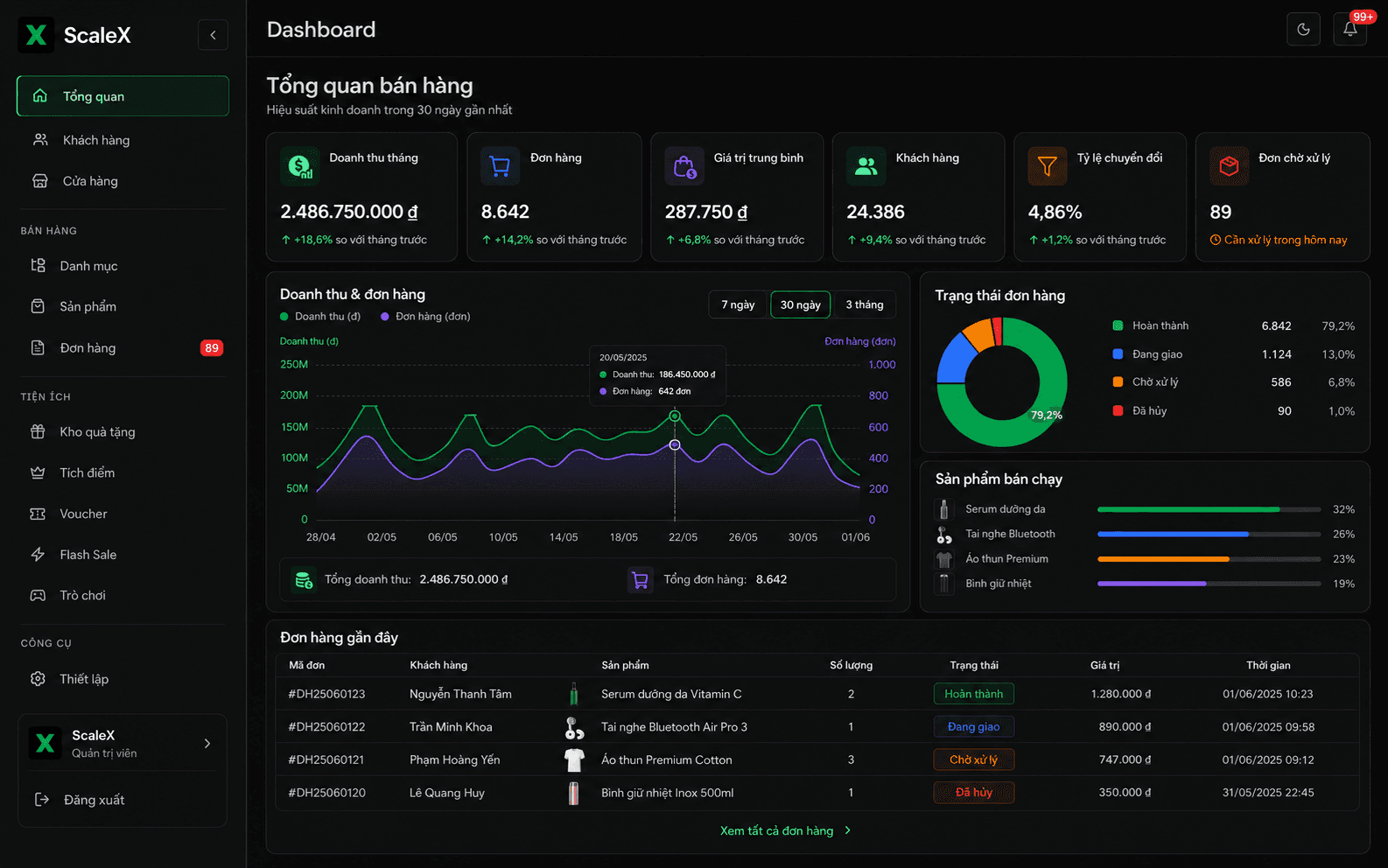Viewport: 1388px width, 868px height.
Task: Click the Tỷ lệ chuyển đổi funnel icon
Action: point(1048,165)
